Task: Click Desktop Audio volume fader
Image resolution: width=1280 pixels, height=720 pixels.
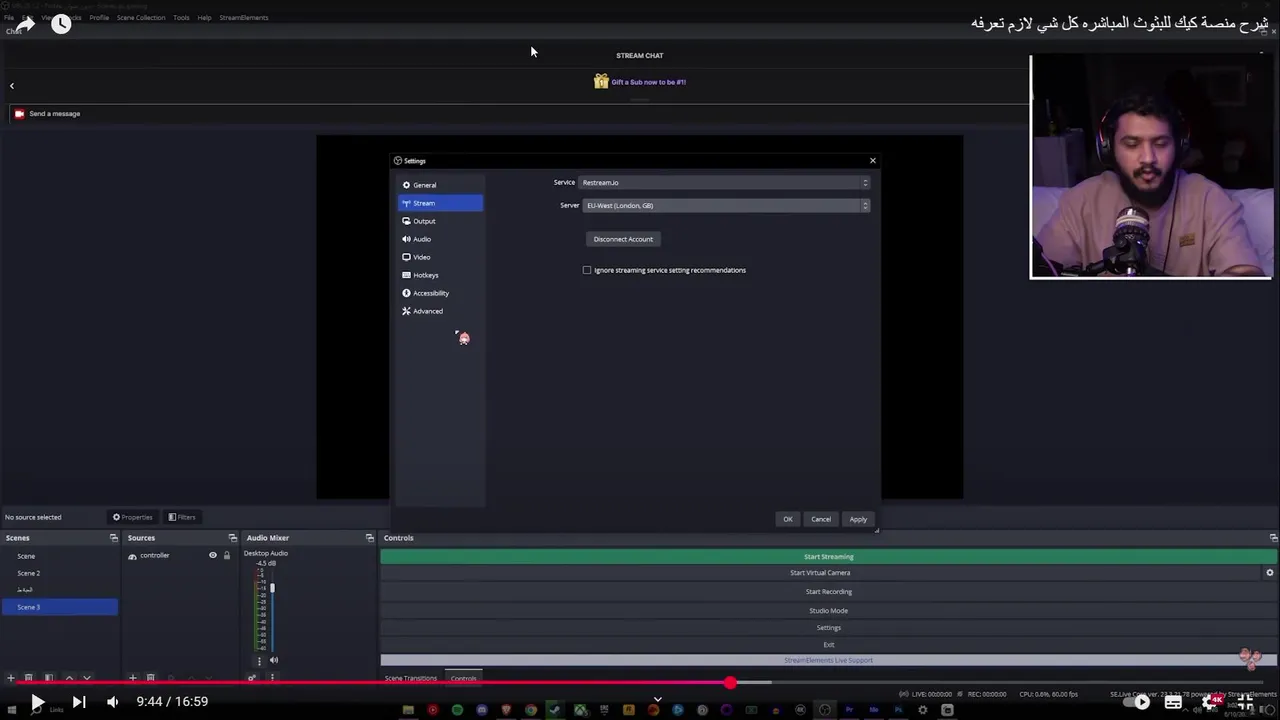Action: (272, 588)
